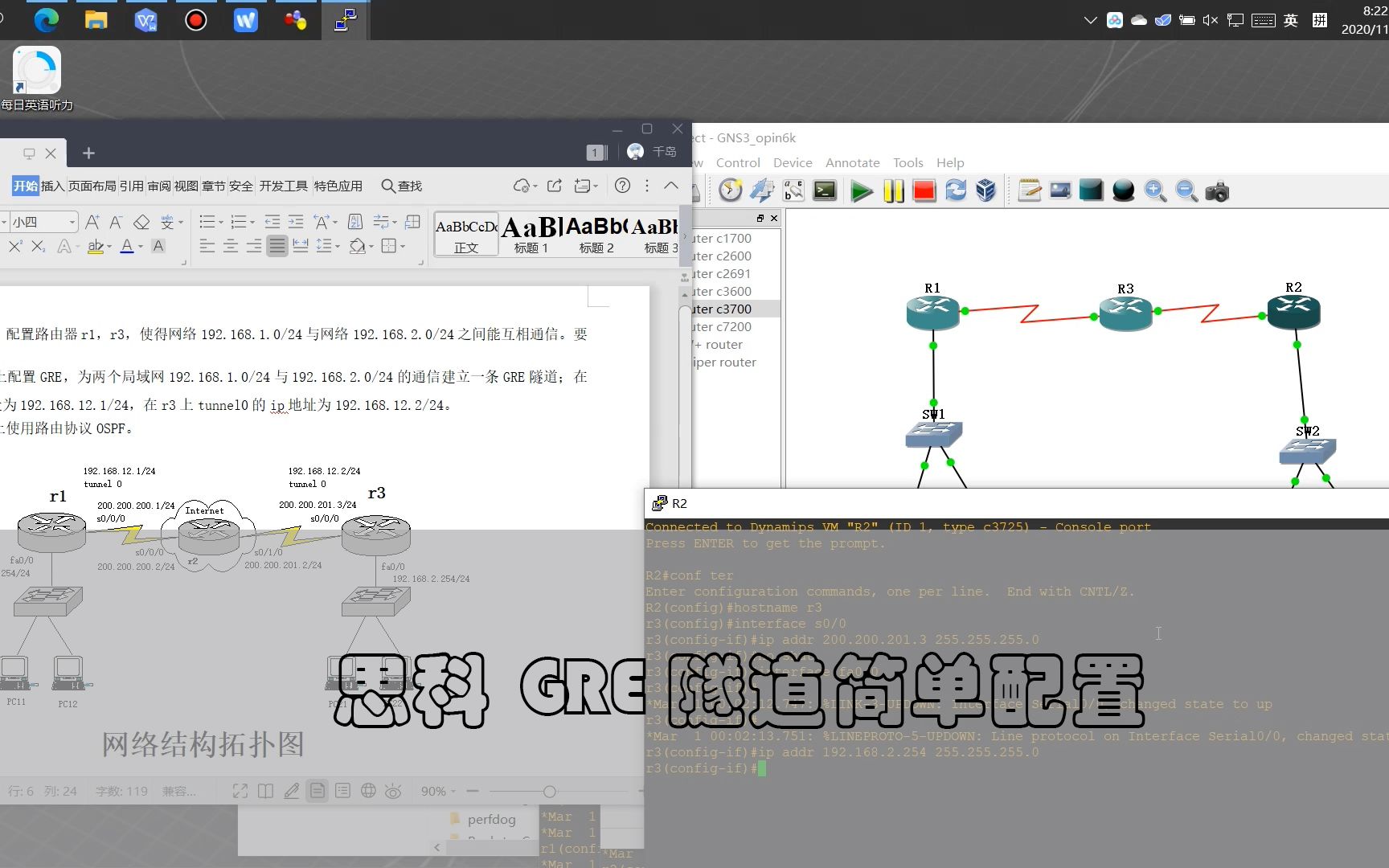Open GNS3 Device menu
Image resolution: width=1389 pixels, height=868 pixels.
(793, 162)
